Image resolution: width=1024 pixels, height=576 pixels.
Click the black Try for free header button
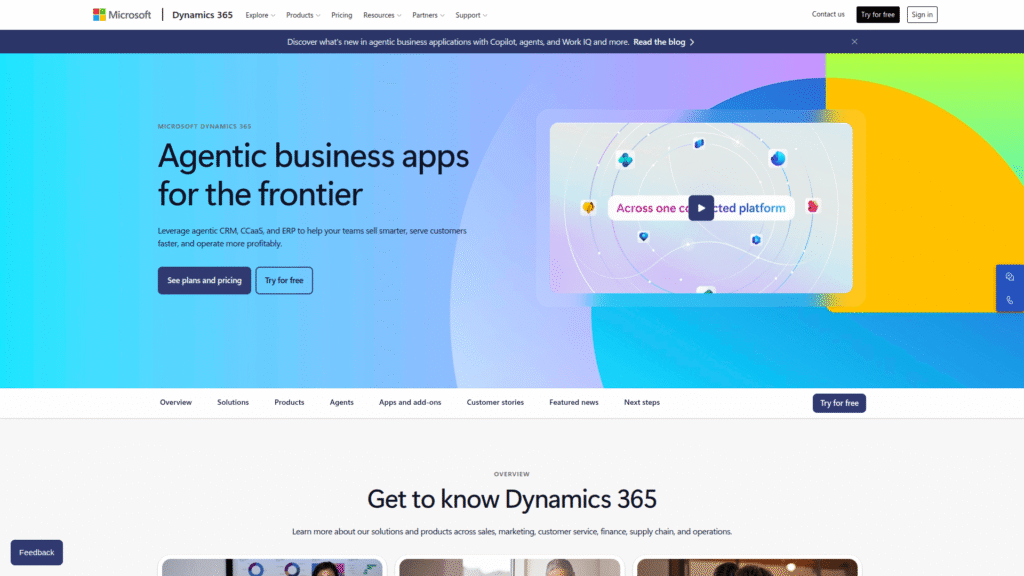tap(878, 14)
